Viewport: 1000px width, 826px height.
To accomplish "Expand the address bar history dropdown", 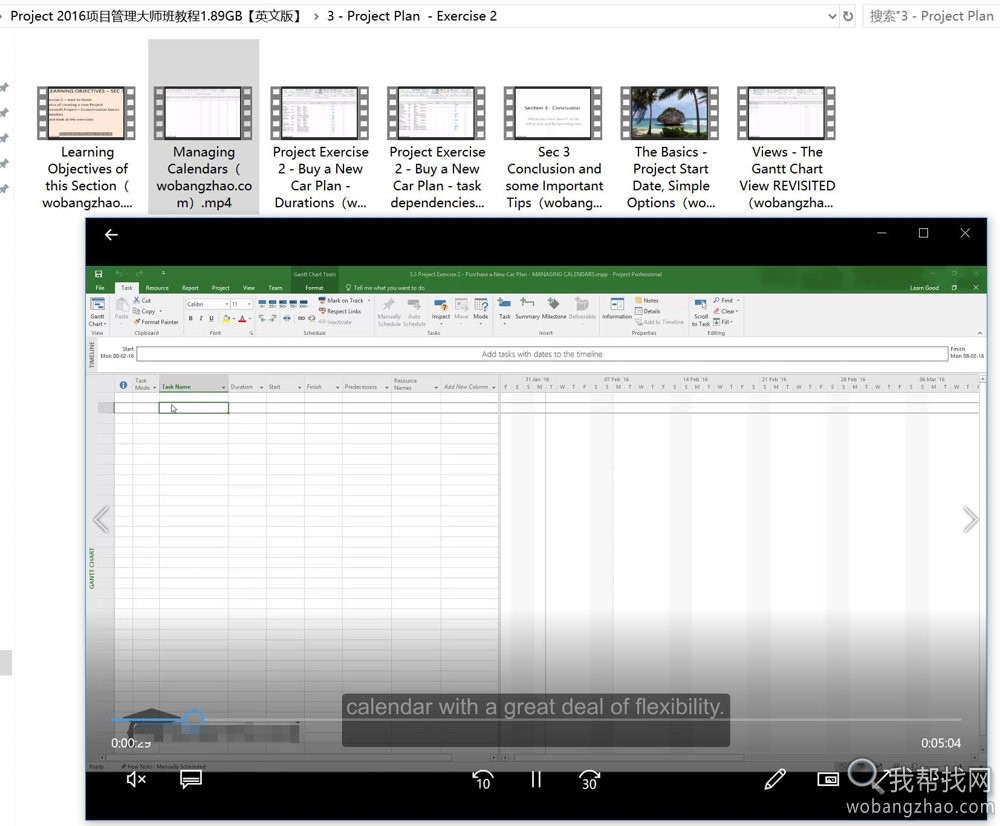I will [832, 16].
